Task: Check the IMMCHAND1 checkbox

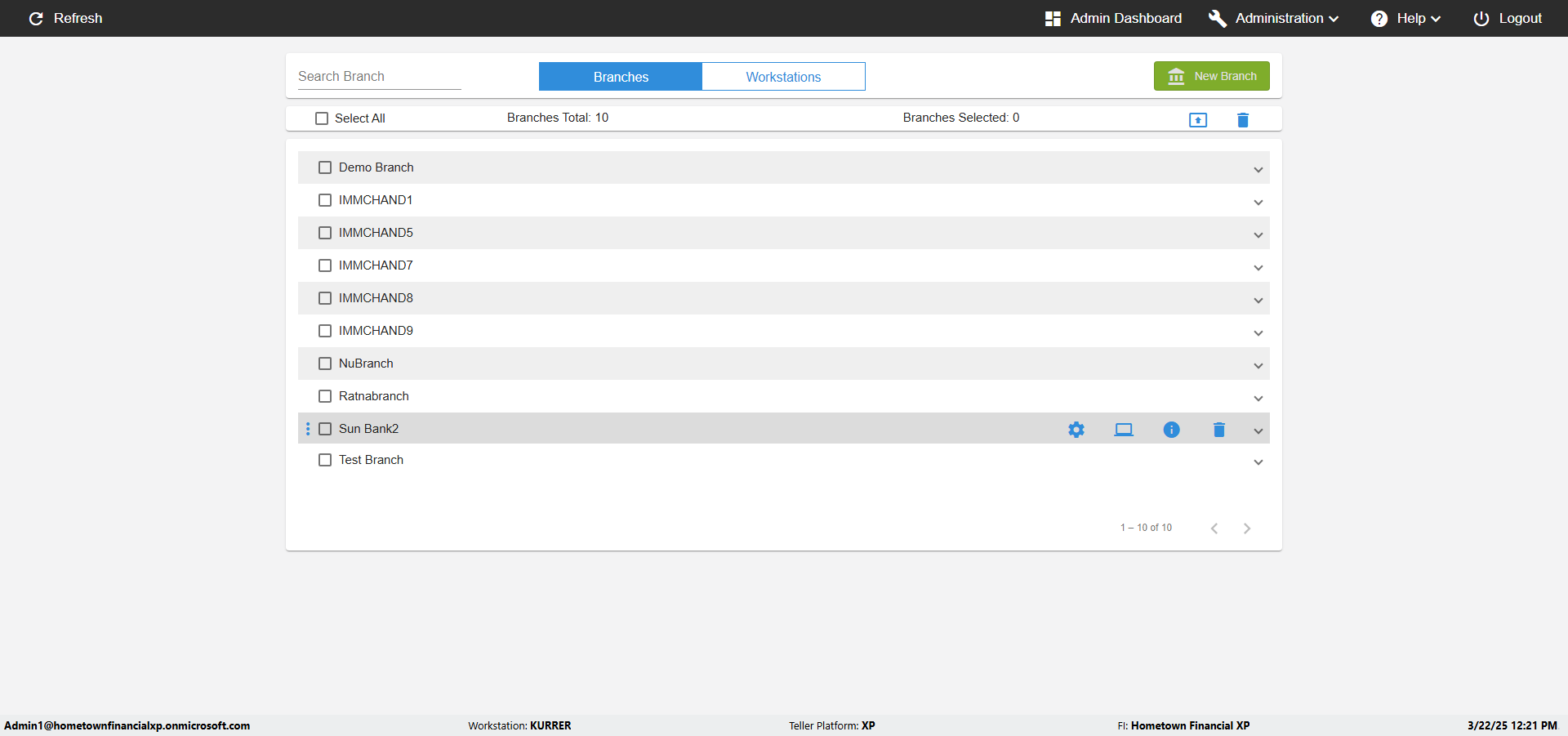Action: (x=325, y=200)
